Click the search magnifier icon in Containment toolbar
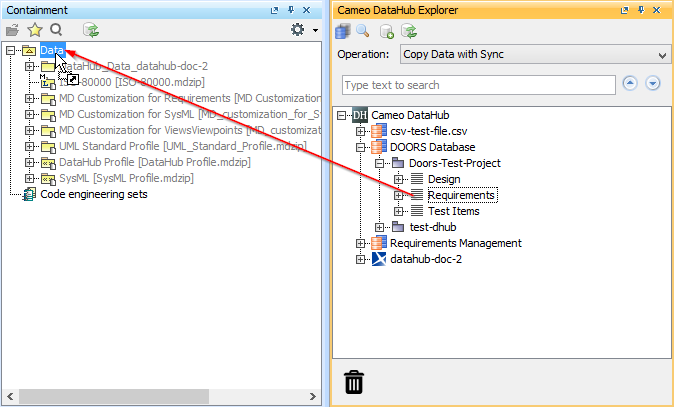This screenshot has height=407, width=674. pos(56,30)
